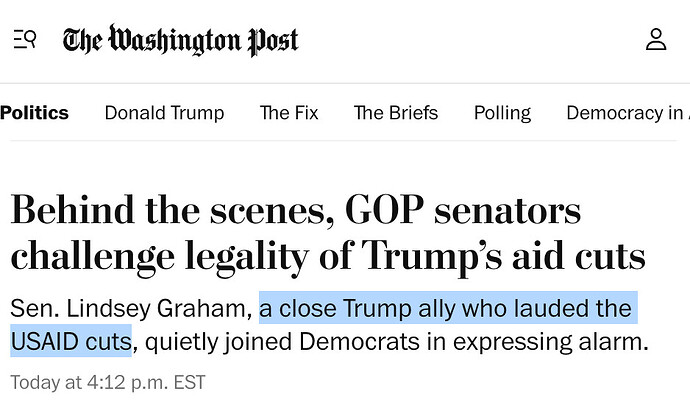
Task: Click the word "Trump's" in the headline
Action: (432, 257)
